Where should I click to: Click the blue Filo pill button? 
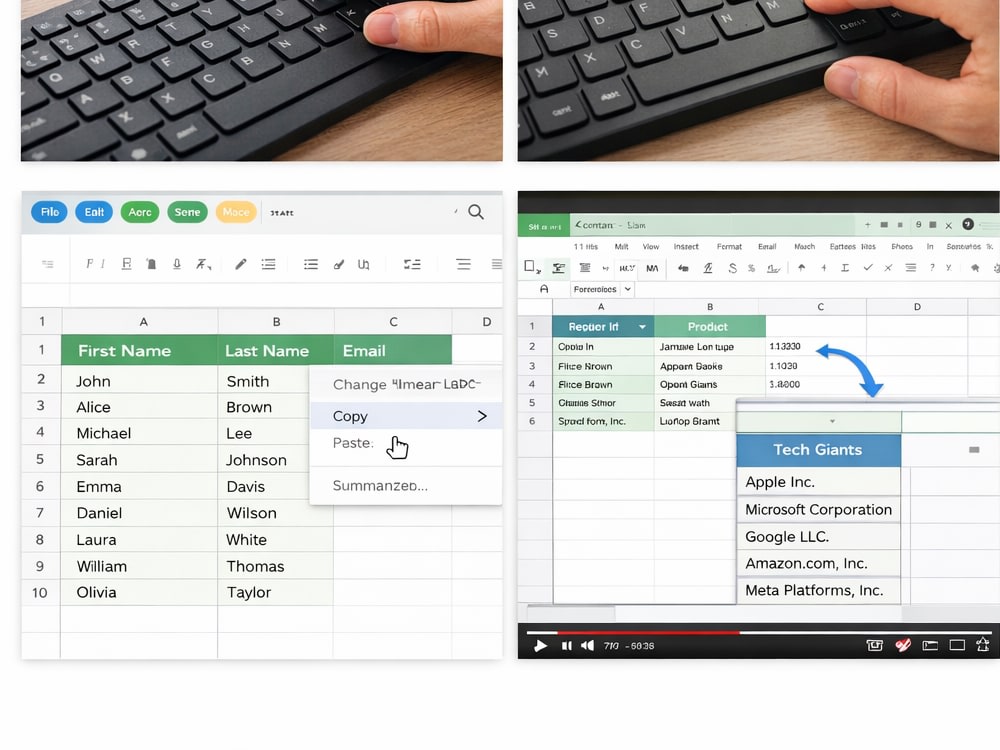pos(49,212)
